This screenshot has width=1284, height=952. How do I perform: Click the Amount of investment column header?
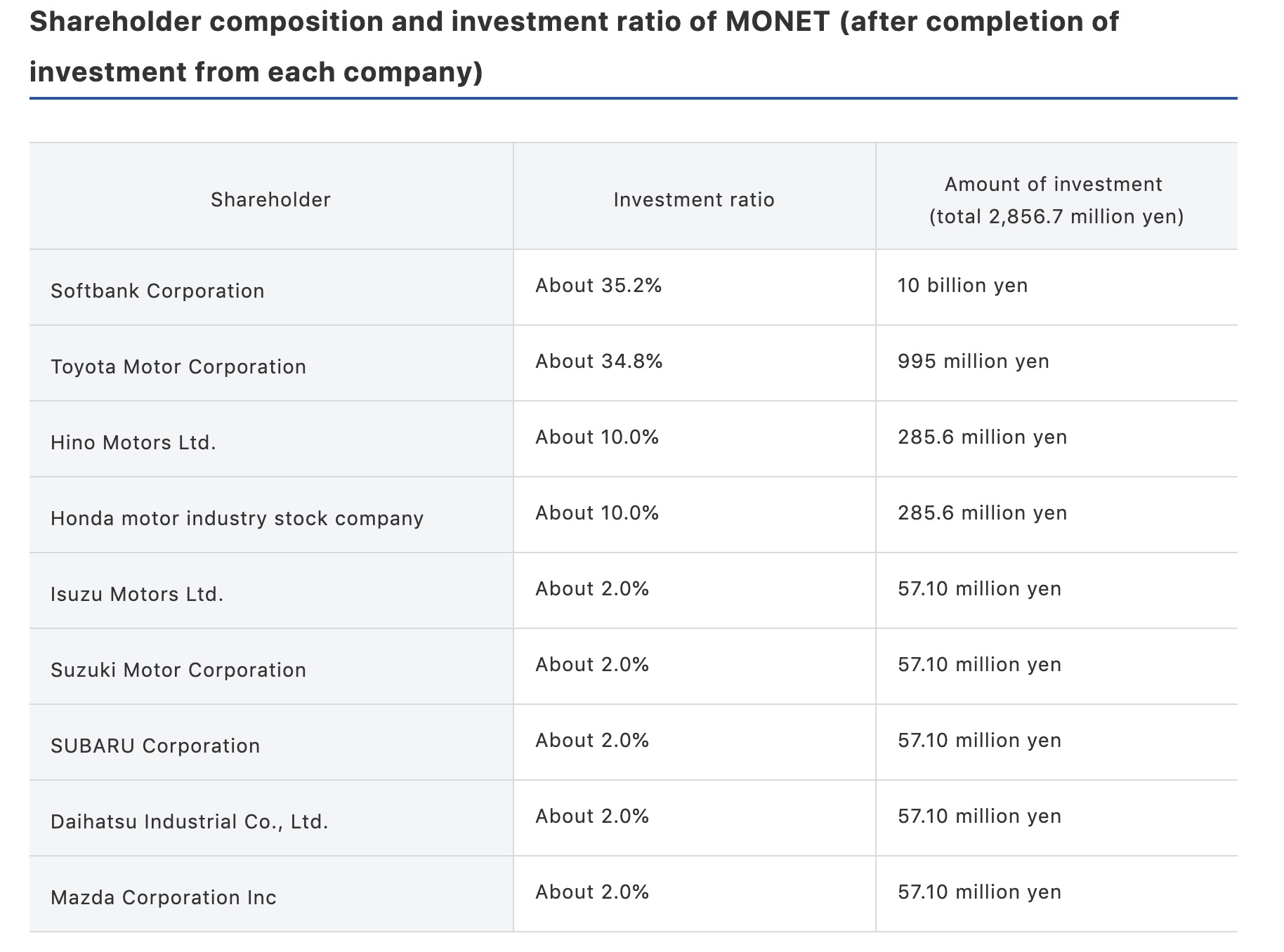click(1056, 200)
